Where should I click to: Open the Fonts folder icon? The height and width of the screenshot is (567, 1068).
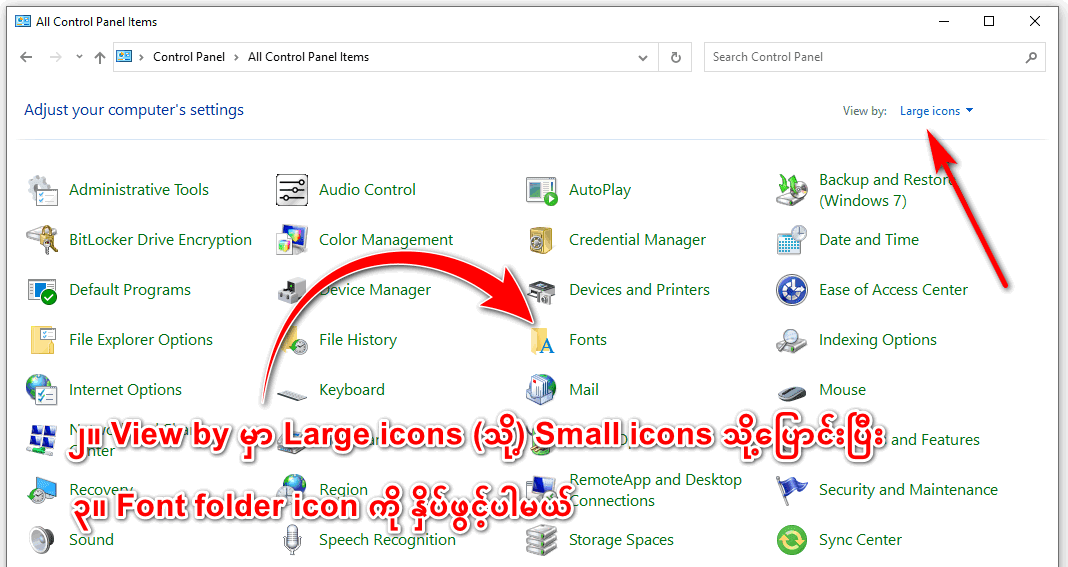[542, 340]
